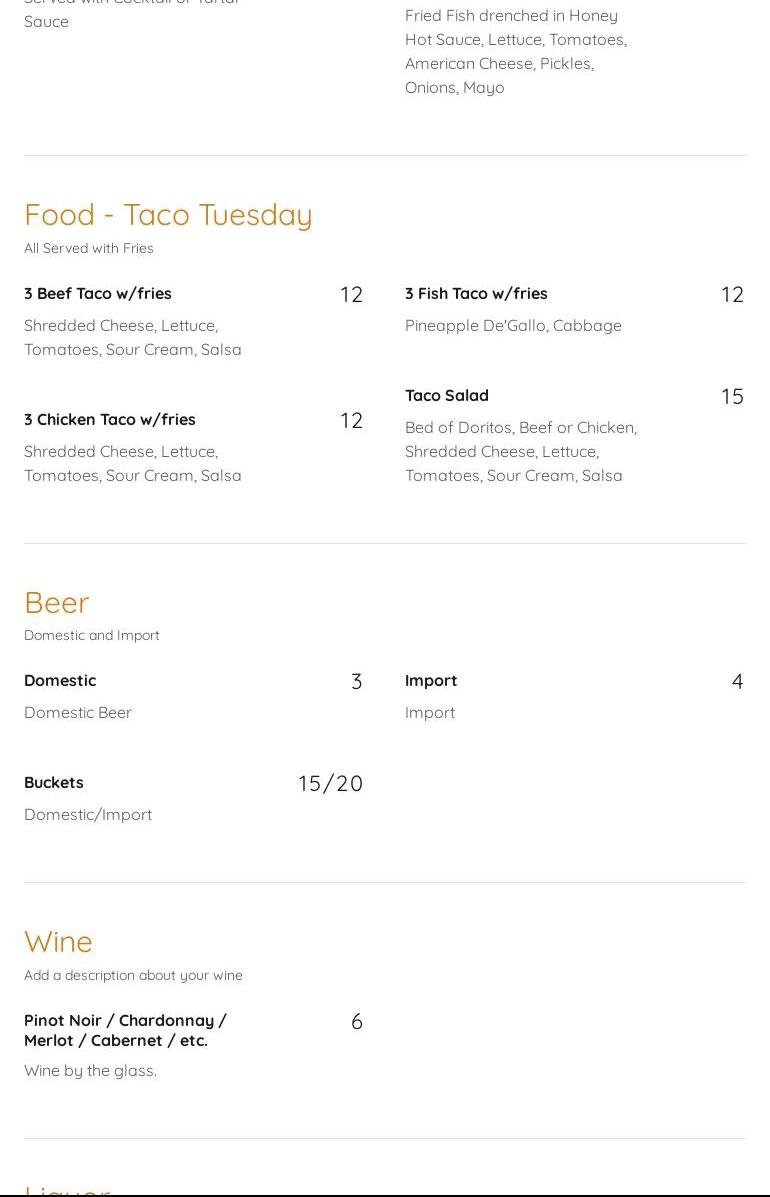Click the "Domestic/Import" buckets description

(x=88, y=814)
